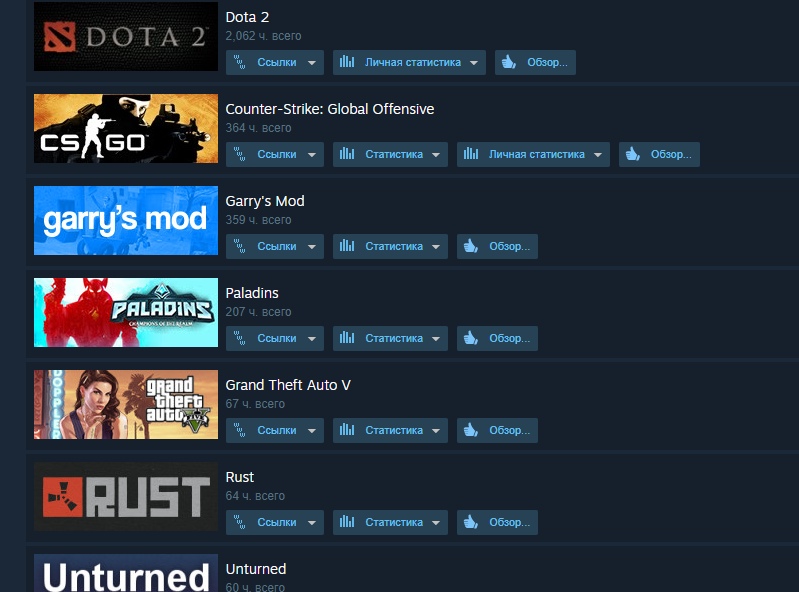Click the Обзор button for Paladins

point(497,338)
